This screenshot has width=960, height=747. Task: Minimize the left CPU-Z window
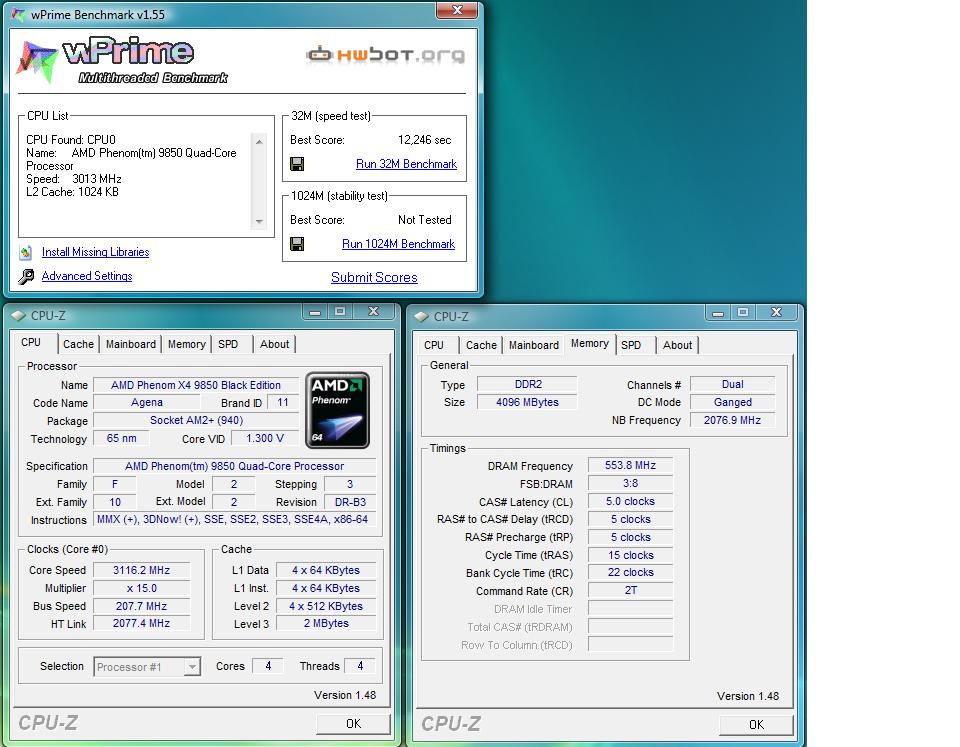point(315,312)
